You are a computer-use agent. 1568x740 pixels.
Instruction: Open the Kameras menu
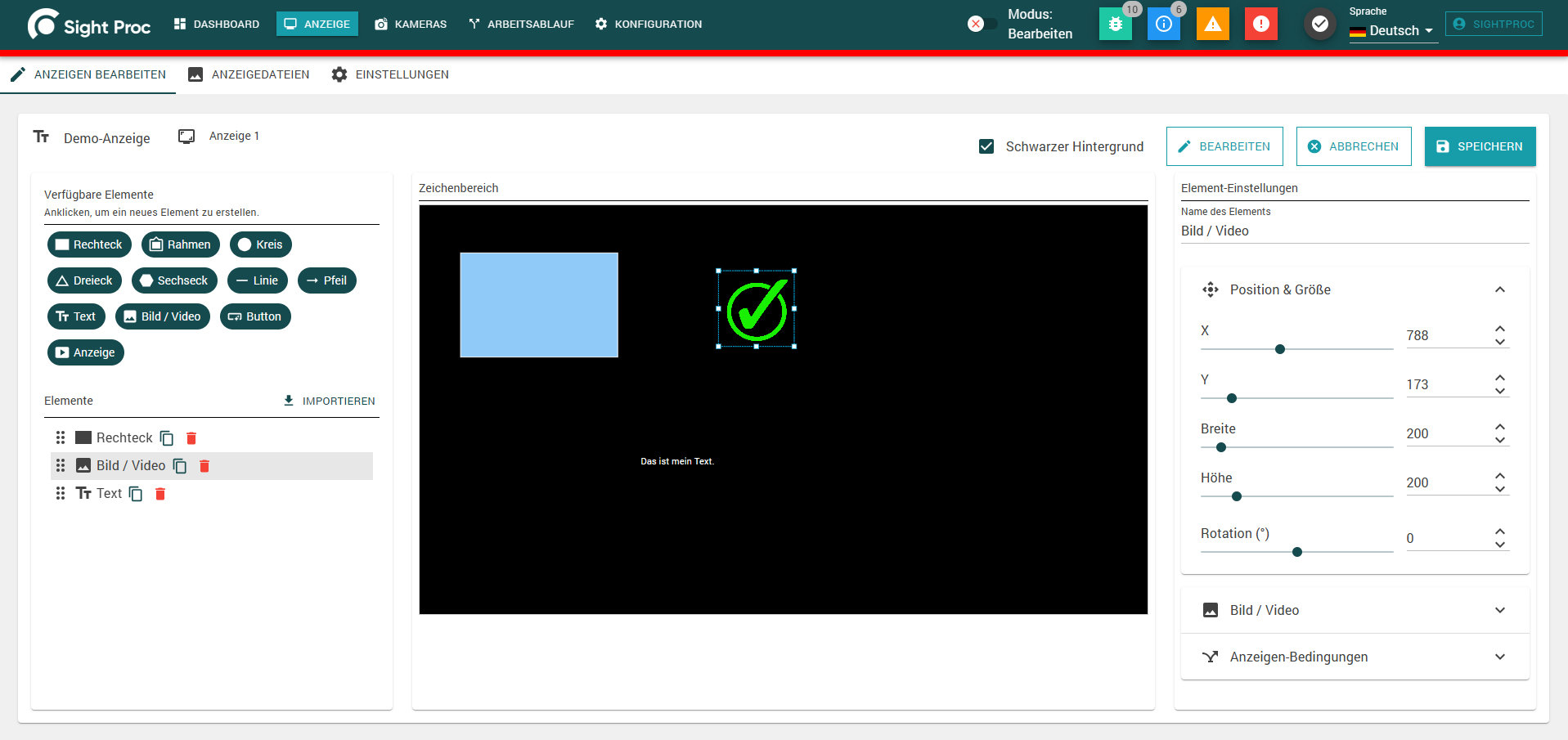point(411,25)
